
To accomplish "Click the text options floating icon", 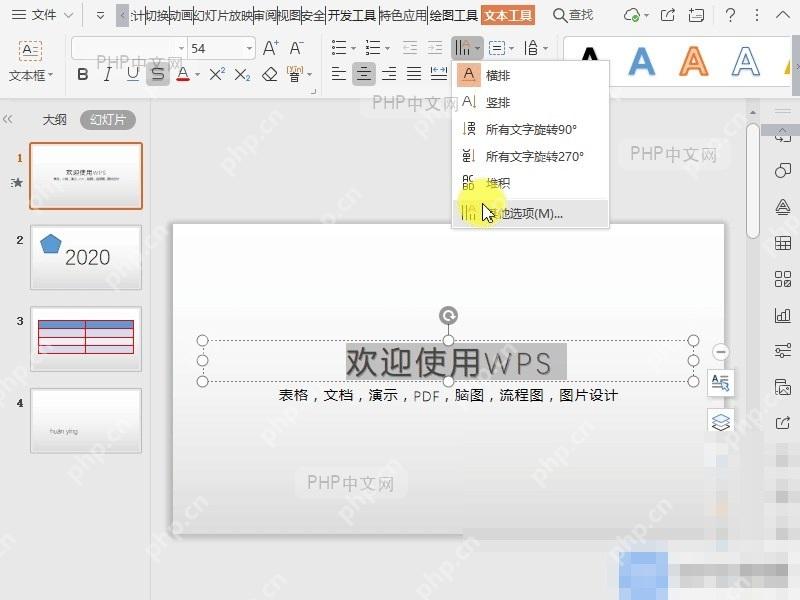I will 720,383.
